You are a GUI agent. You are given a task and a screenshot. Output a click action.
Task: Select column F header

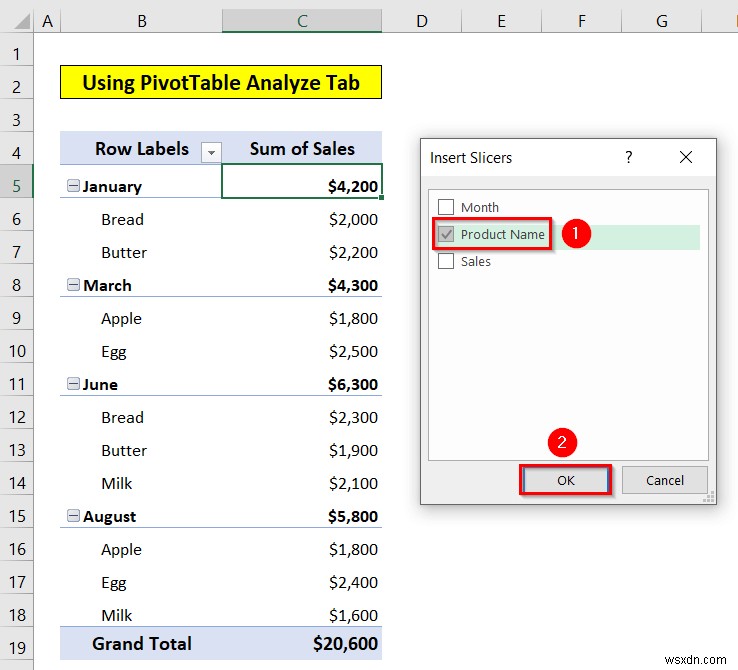tap(582, 21)
